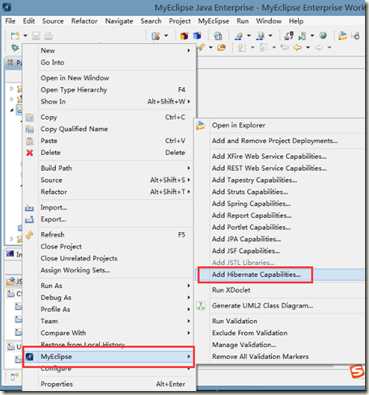Screen dimensions: 369x395
Task: Select Add JPA Capabilities...
Action: click(x=246, y=239)
